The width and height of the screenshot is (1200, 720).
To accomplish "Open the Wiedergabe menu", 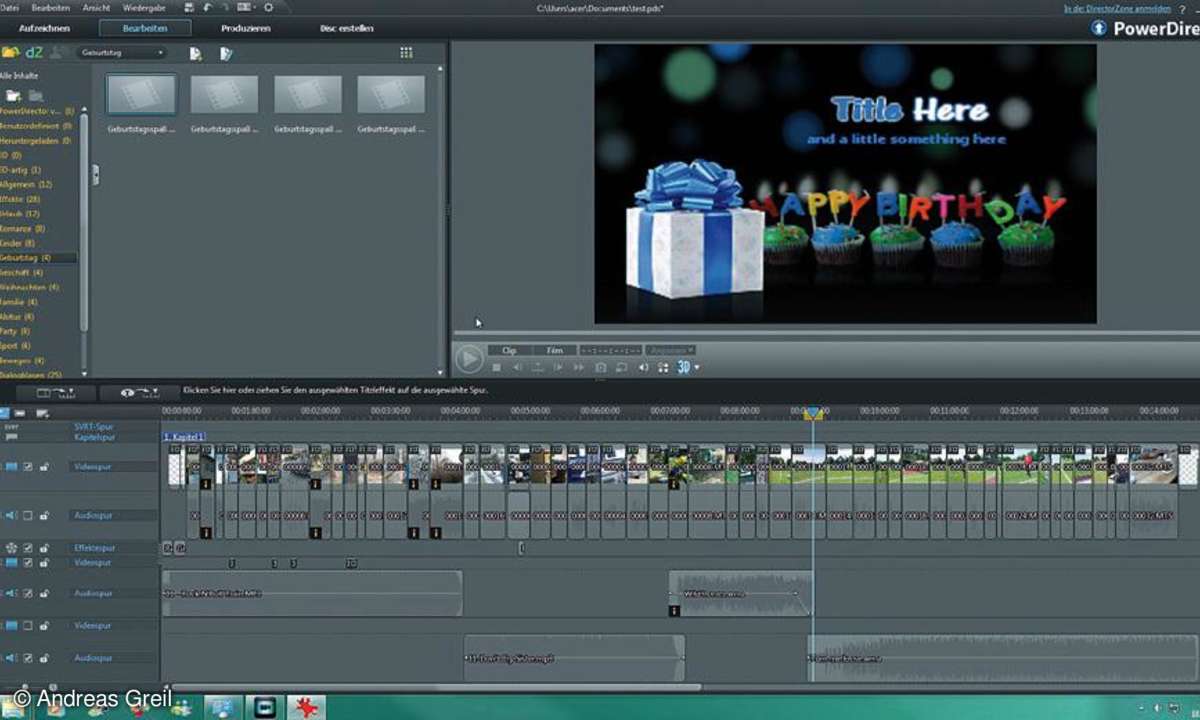I will click(144, 7).
